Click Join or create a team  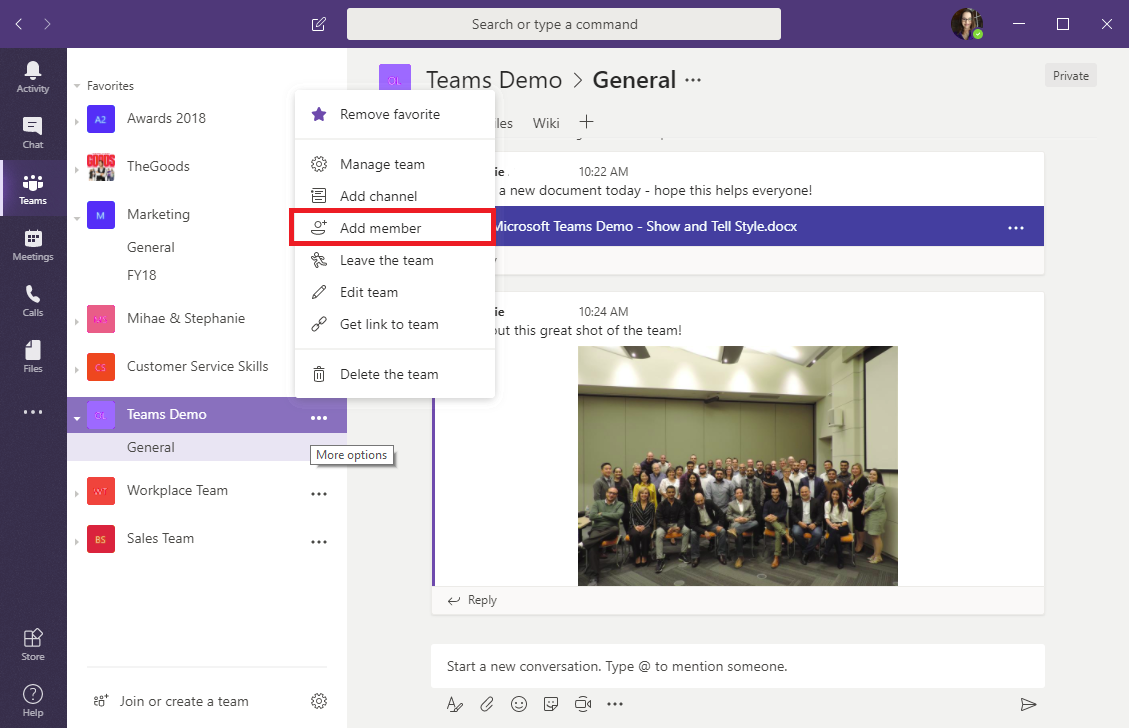(183, 701)
